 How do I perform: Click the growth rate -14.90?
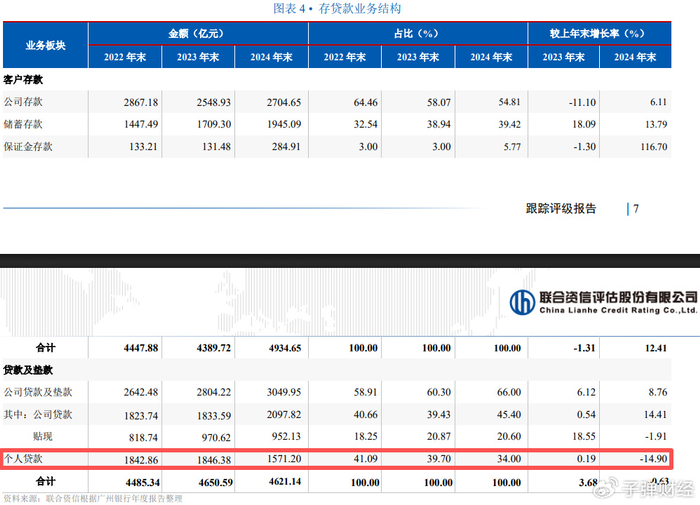pos(654,459)
